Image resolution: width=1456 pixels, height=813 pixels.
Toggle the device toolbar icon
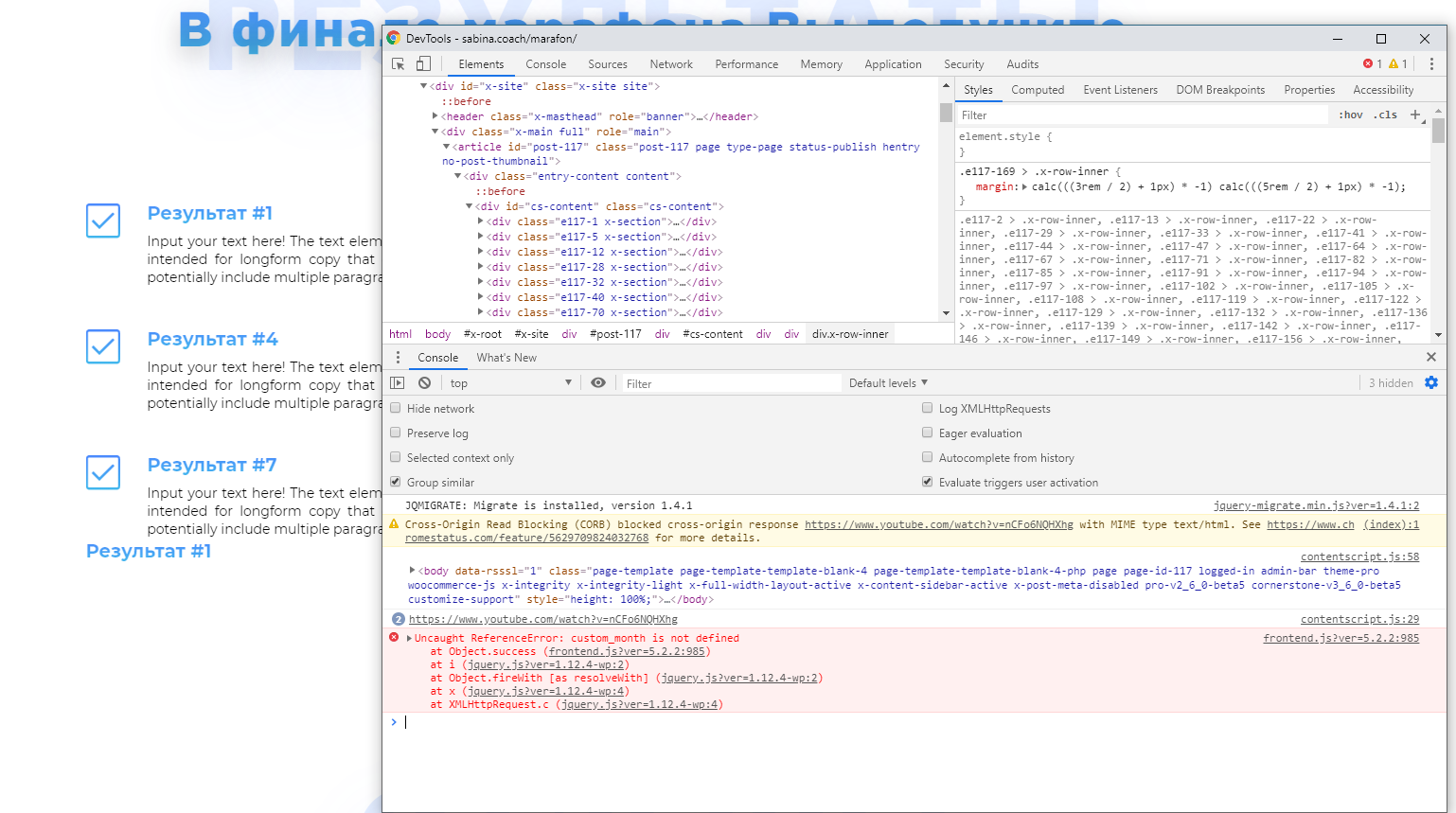(x=423, y=64)
